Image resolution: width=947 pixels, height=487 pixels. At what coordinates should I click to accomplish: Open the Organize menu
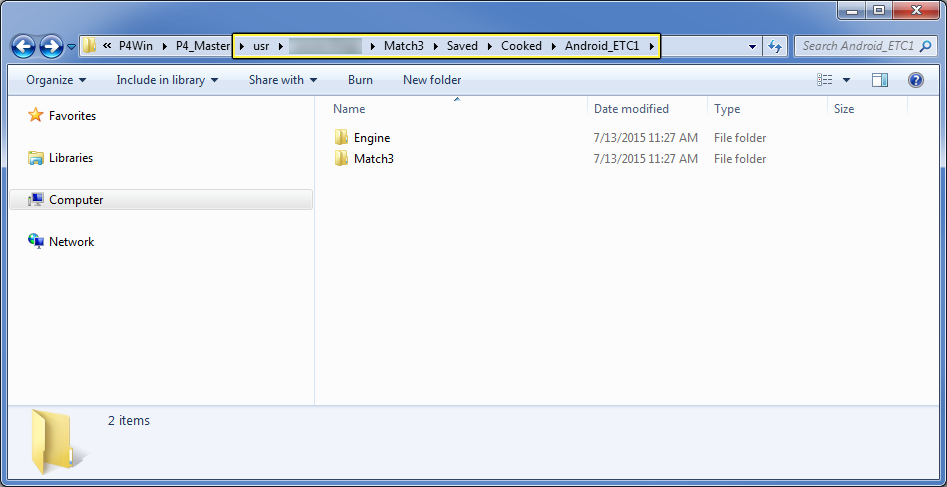tap(56, 80)
